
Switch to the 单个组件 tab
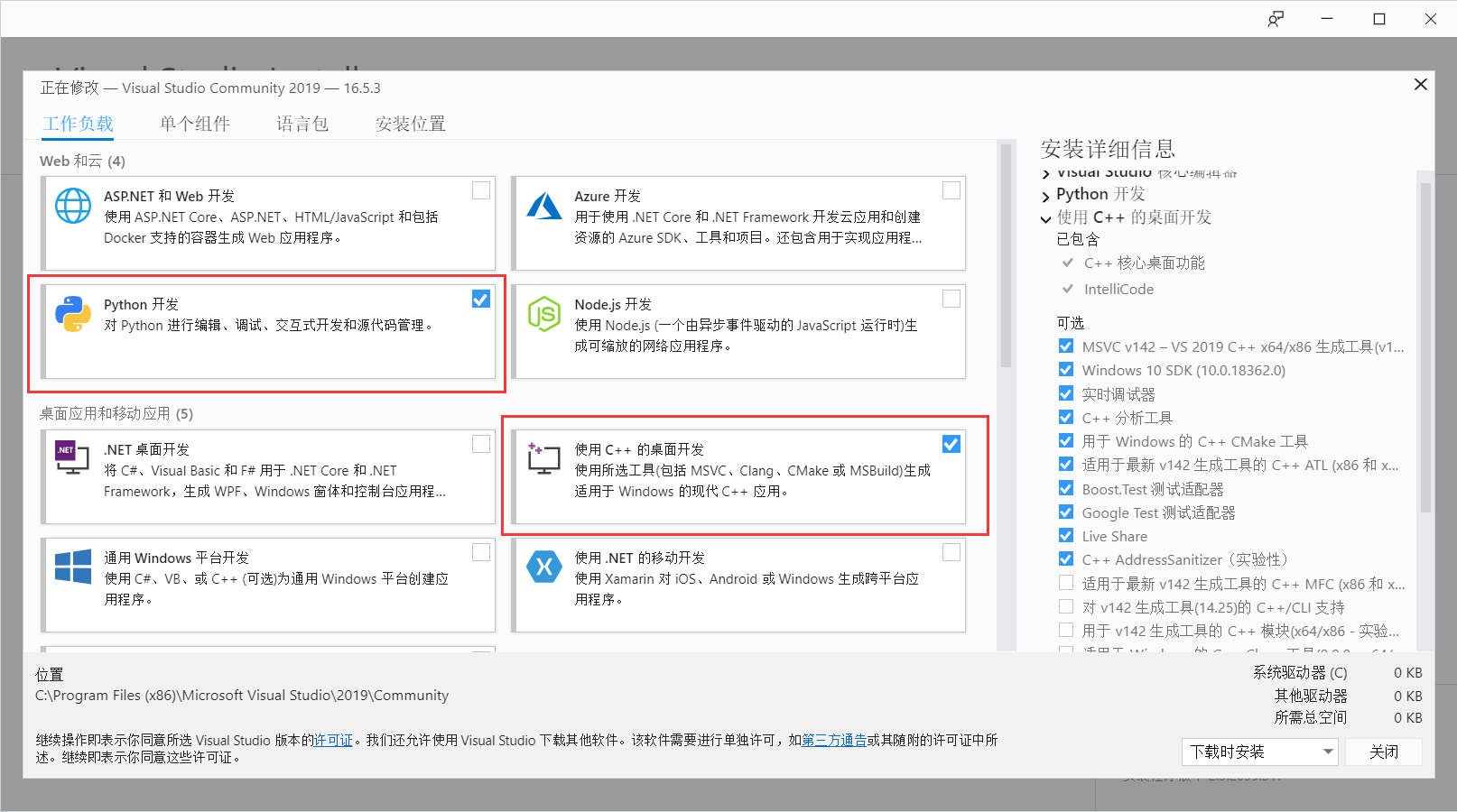click(x=194, y=124)
